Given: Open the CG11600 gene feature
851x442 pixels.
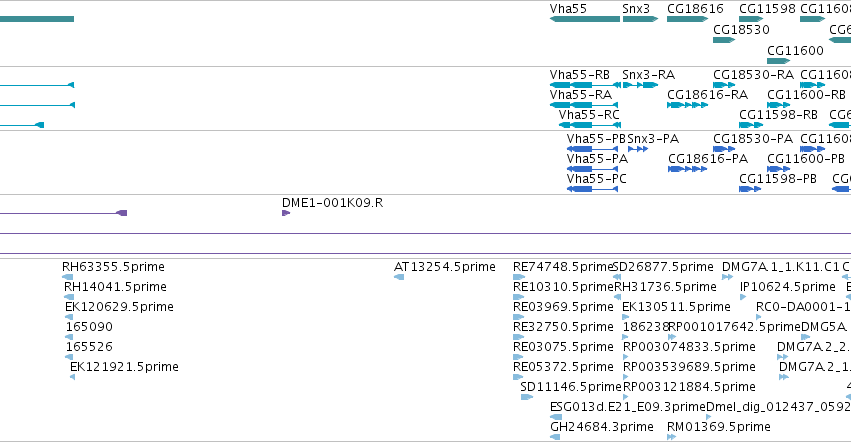Looking at the screenshot, I should tap(779, 61).
